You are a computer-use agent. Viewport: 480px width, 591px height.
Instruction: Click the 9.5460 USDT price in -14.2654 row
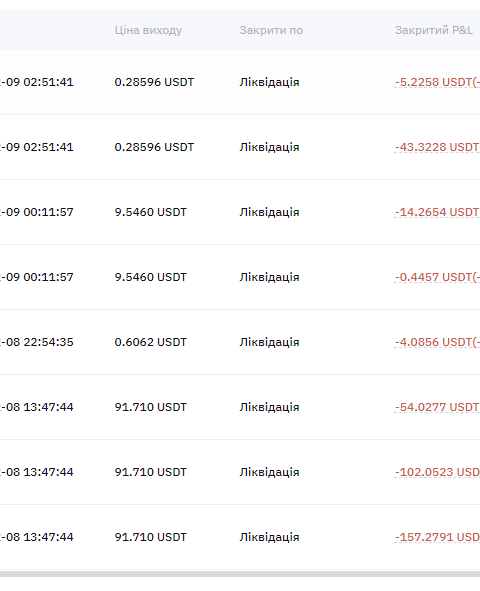[x=151, y=212]
